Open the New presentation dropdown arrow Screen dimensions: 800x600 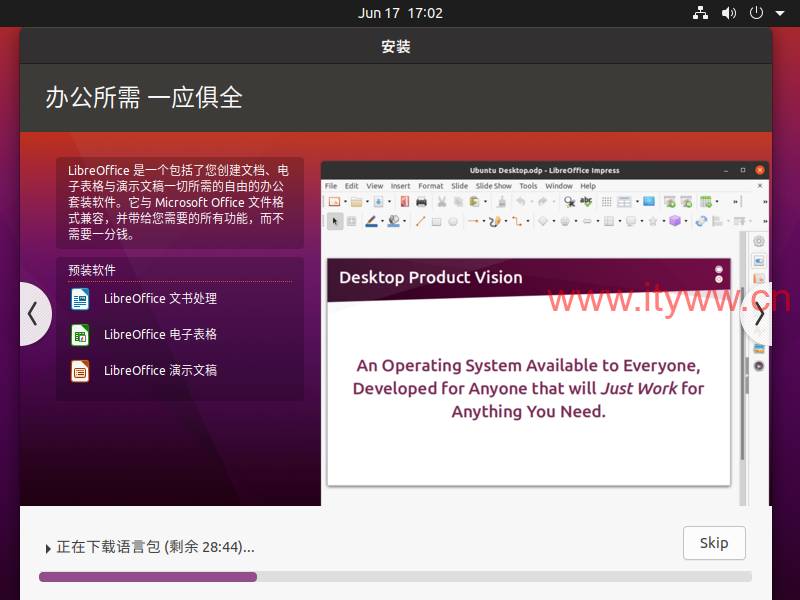pyautogui.click(x=345, y=202)
